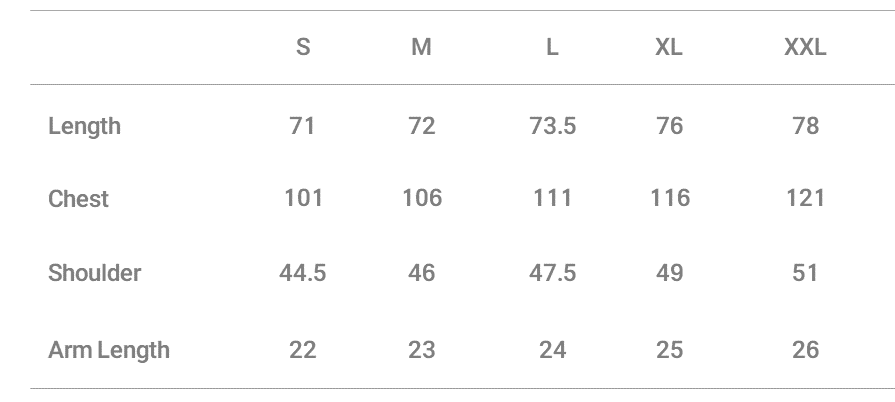Click Chest value 106 for size M
Viewport: 895px width, 402px height.
tap(422, 198)
